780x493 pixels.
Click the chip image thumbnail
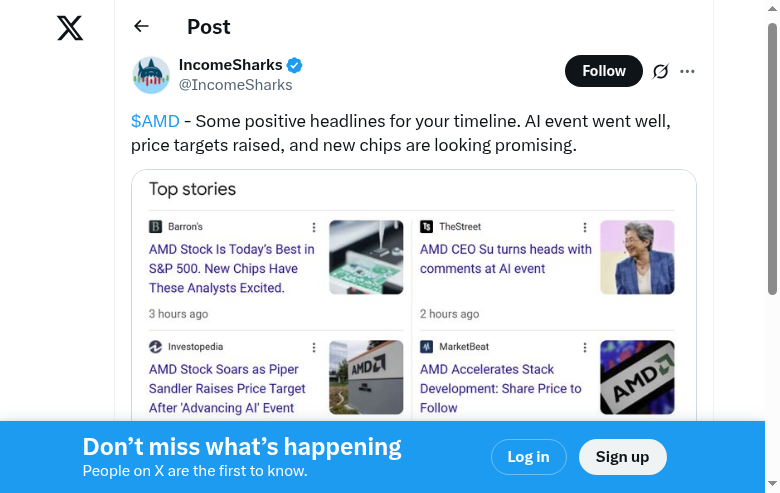[366, 257]
